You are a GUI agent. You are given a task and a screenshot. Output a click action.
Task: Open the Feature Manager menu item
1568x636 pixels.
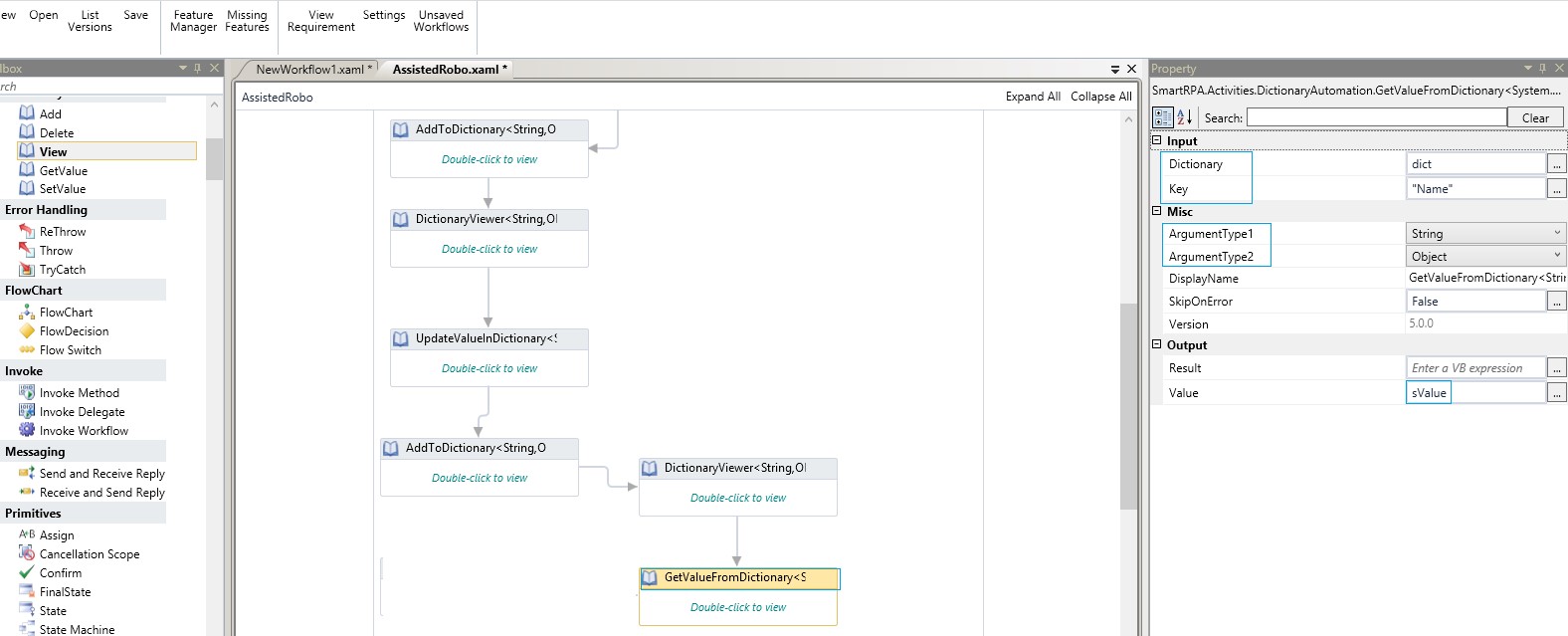pos(193,21)
